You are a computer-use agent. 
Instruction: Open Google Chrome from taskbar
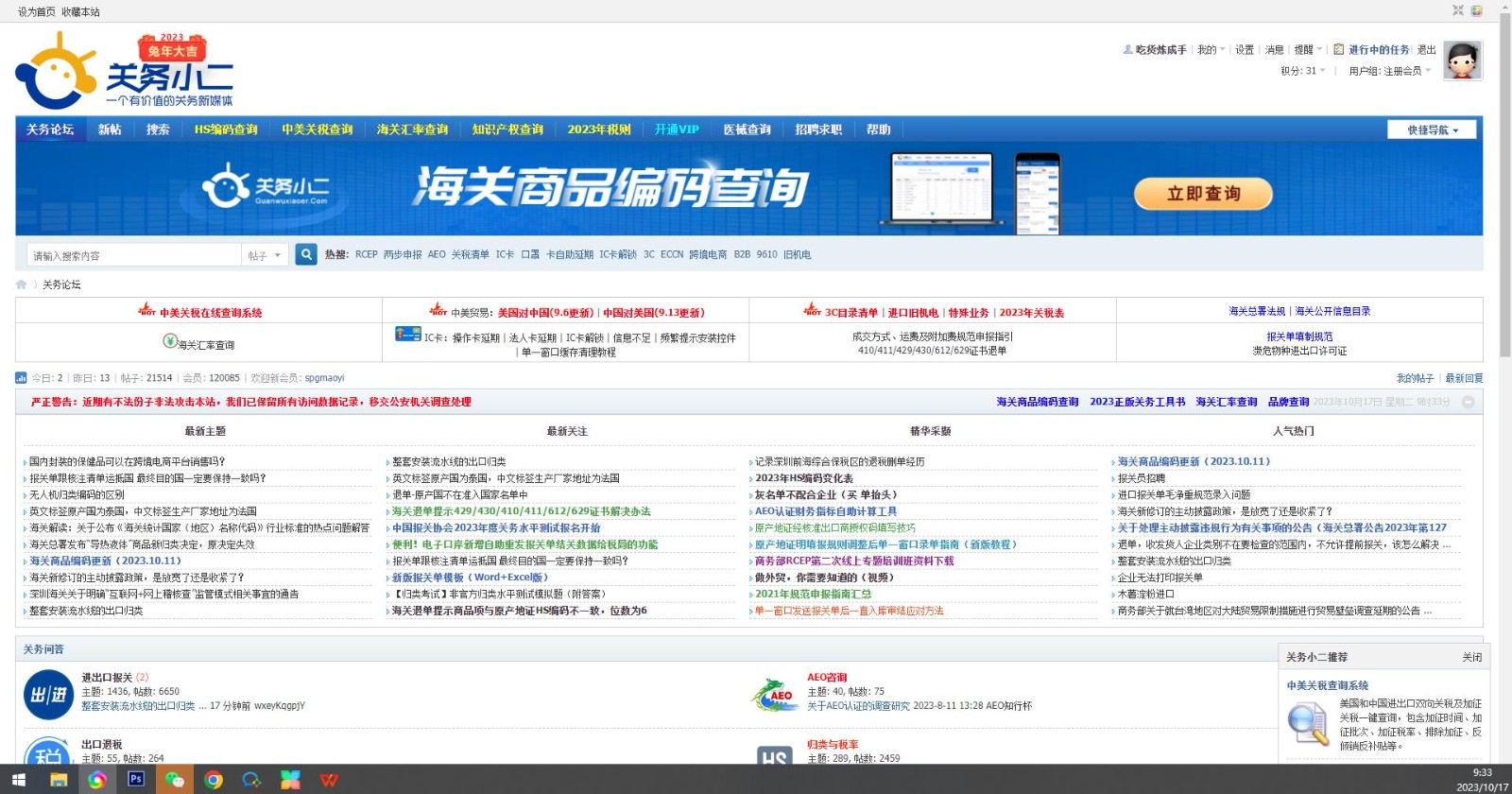point(214,780)
